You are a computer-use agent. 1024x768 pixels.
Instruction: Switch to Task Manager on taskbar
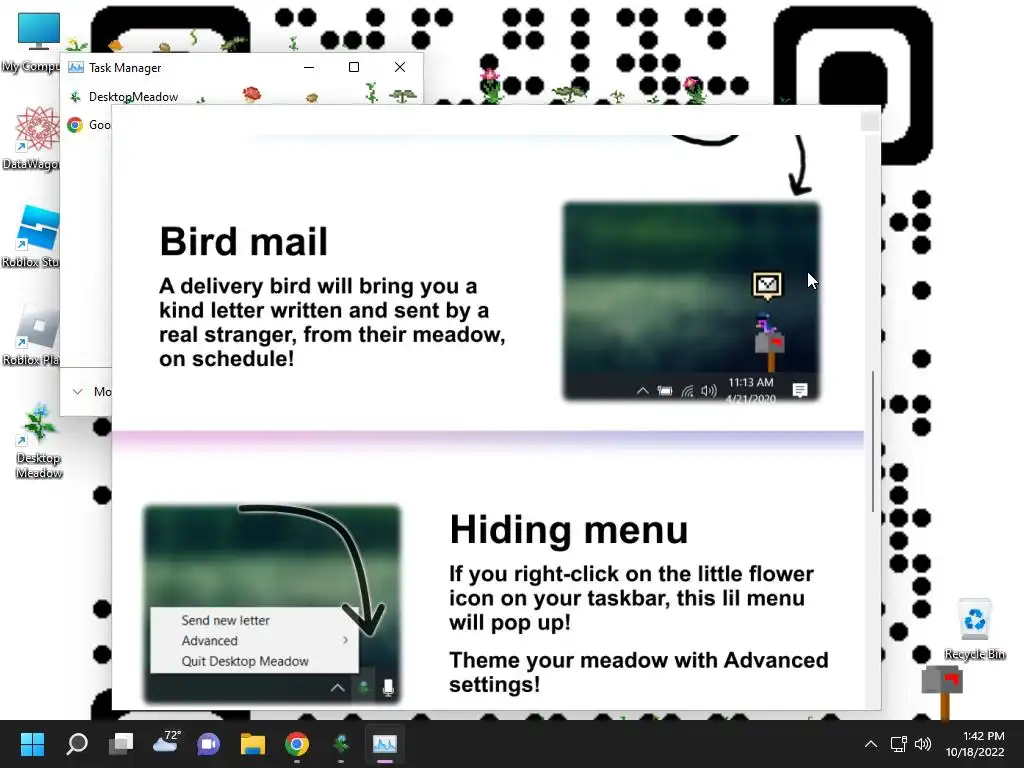click(385, 744)
